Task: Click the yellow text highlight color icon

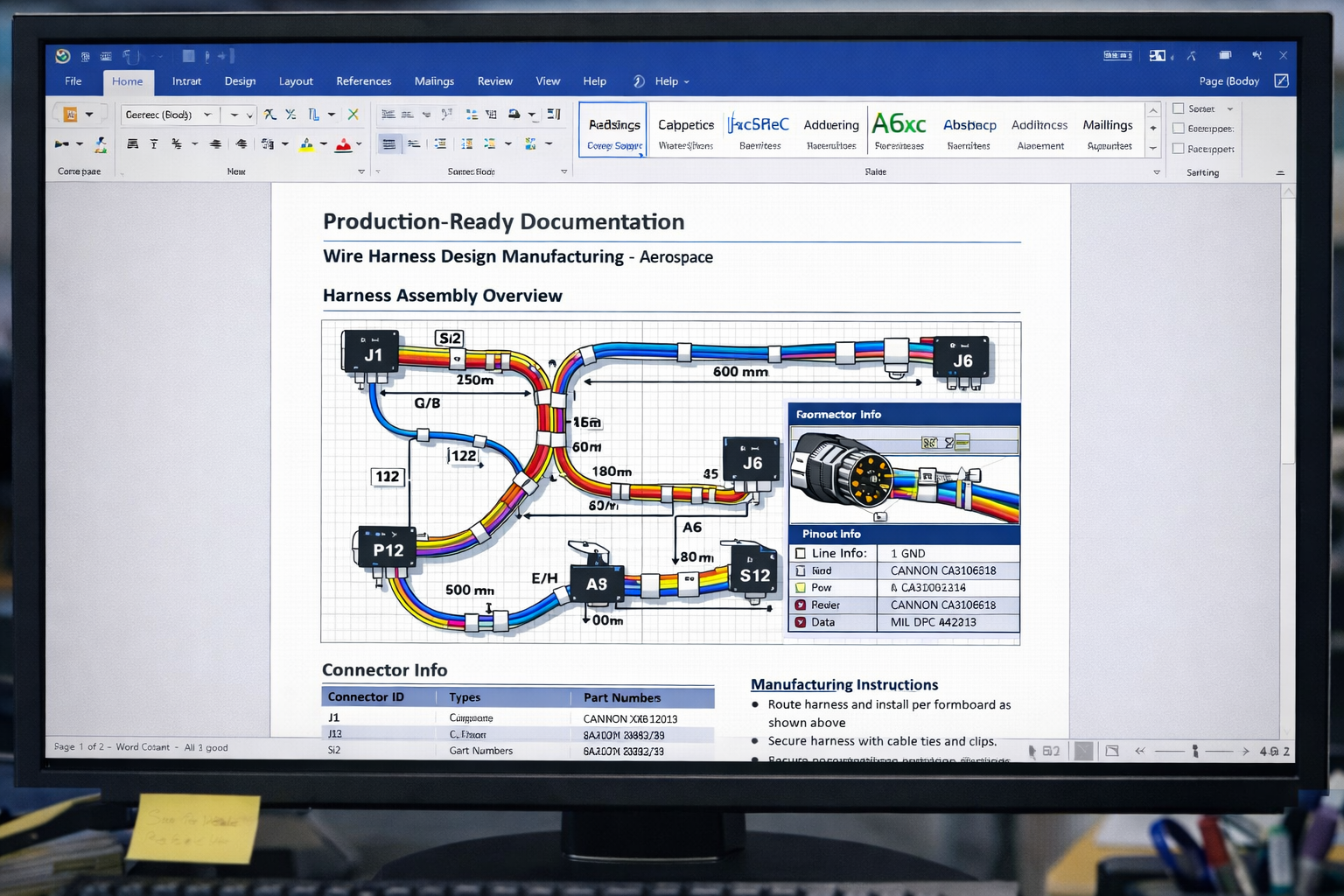Action: [306, 144]
